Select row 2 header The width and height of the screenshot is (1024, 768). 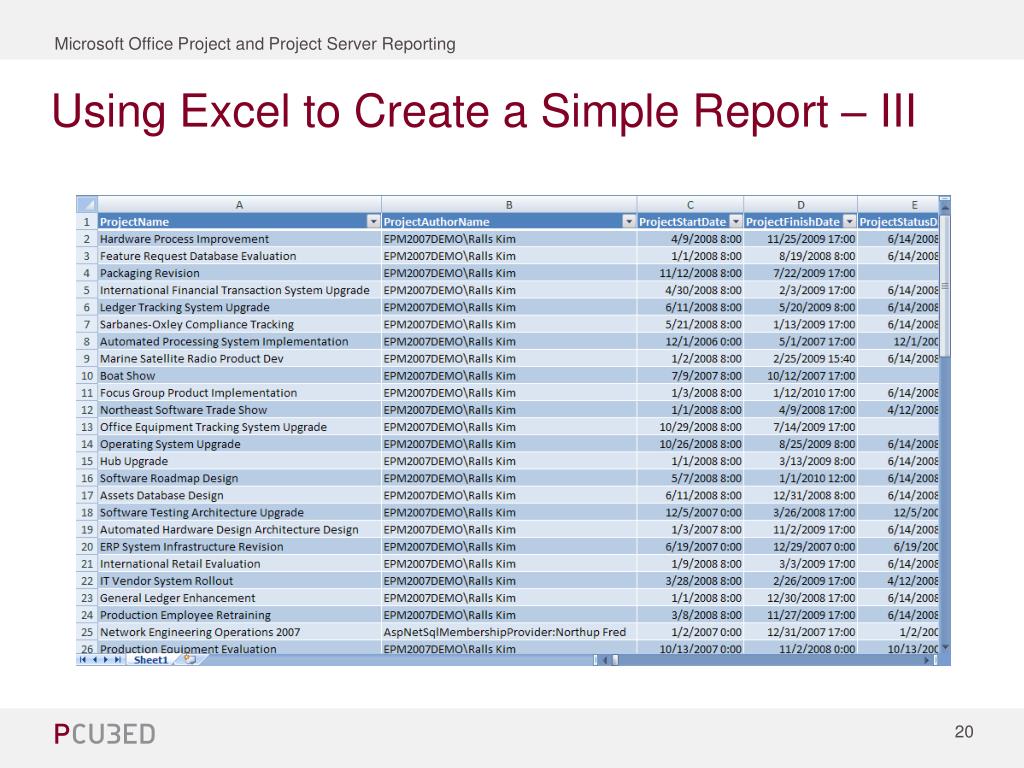87,239
